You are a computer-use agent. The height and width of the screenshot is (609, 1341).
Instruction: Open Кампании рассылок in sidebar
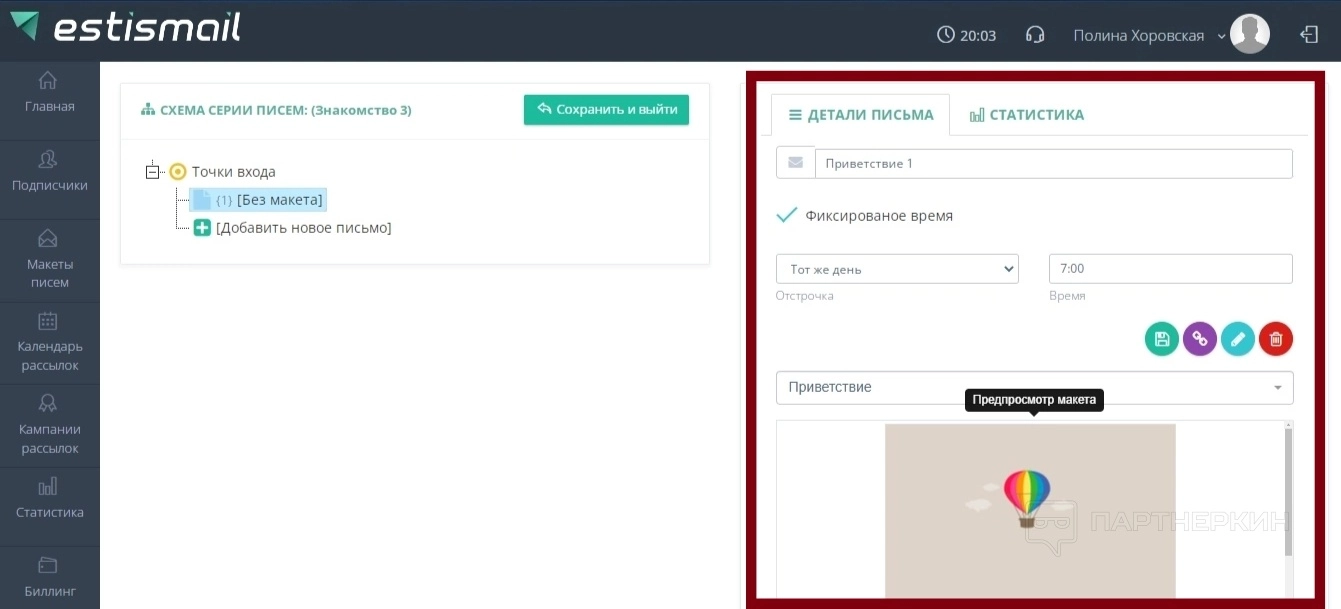pyautogui.click(x=50, y=425)
